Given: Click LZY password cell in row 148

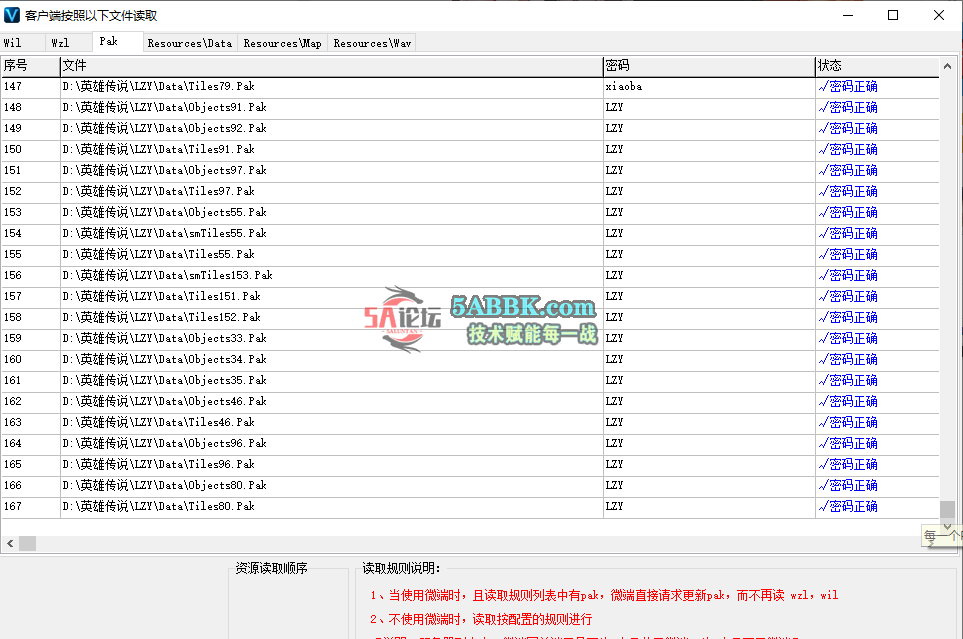Looking at the screenshot, I should click(709, 108).
